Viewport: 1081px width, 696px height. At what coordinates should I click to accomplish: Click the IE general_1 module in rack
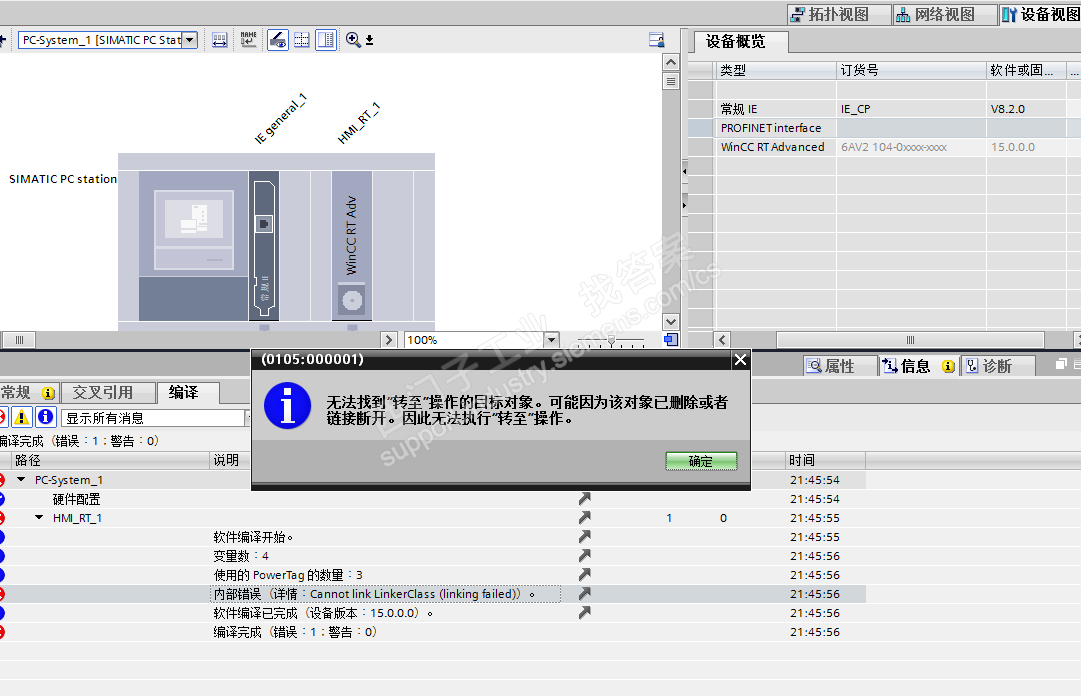(264, 245)
